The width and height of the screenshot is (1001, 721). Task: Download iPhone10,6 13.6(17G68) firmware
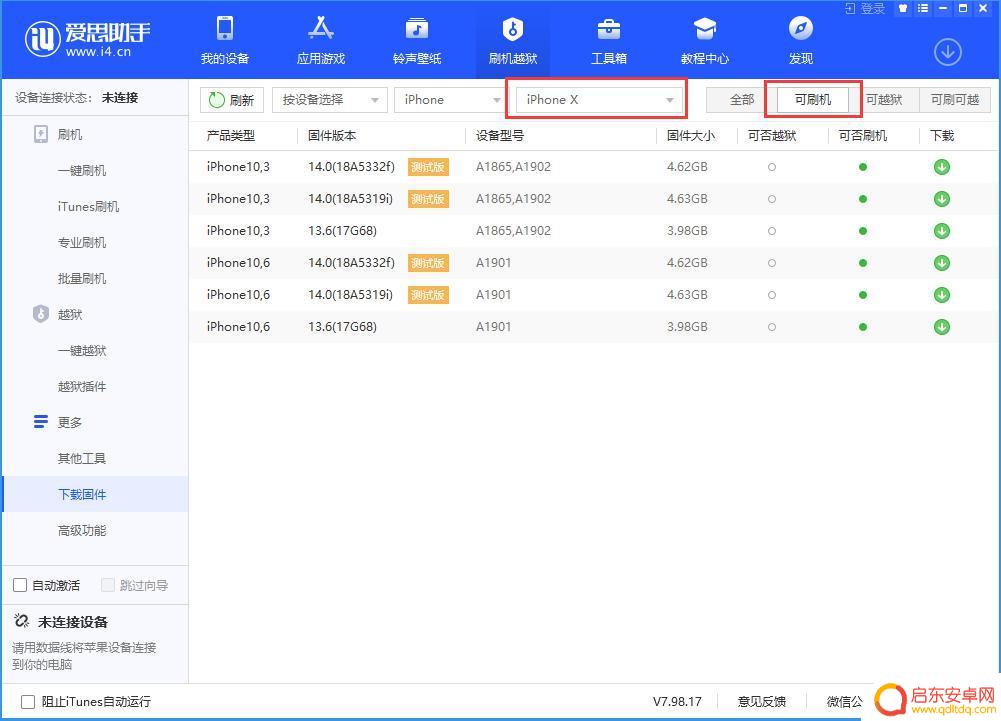pyautogui.click(x=942, y=327)
